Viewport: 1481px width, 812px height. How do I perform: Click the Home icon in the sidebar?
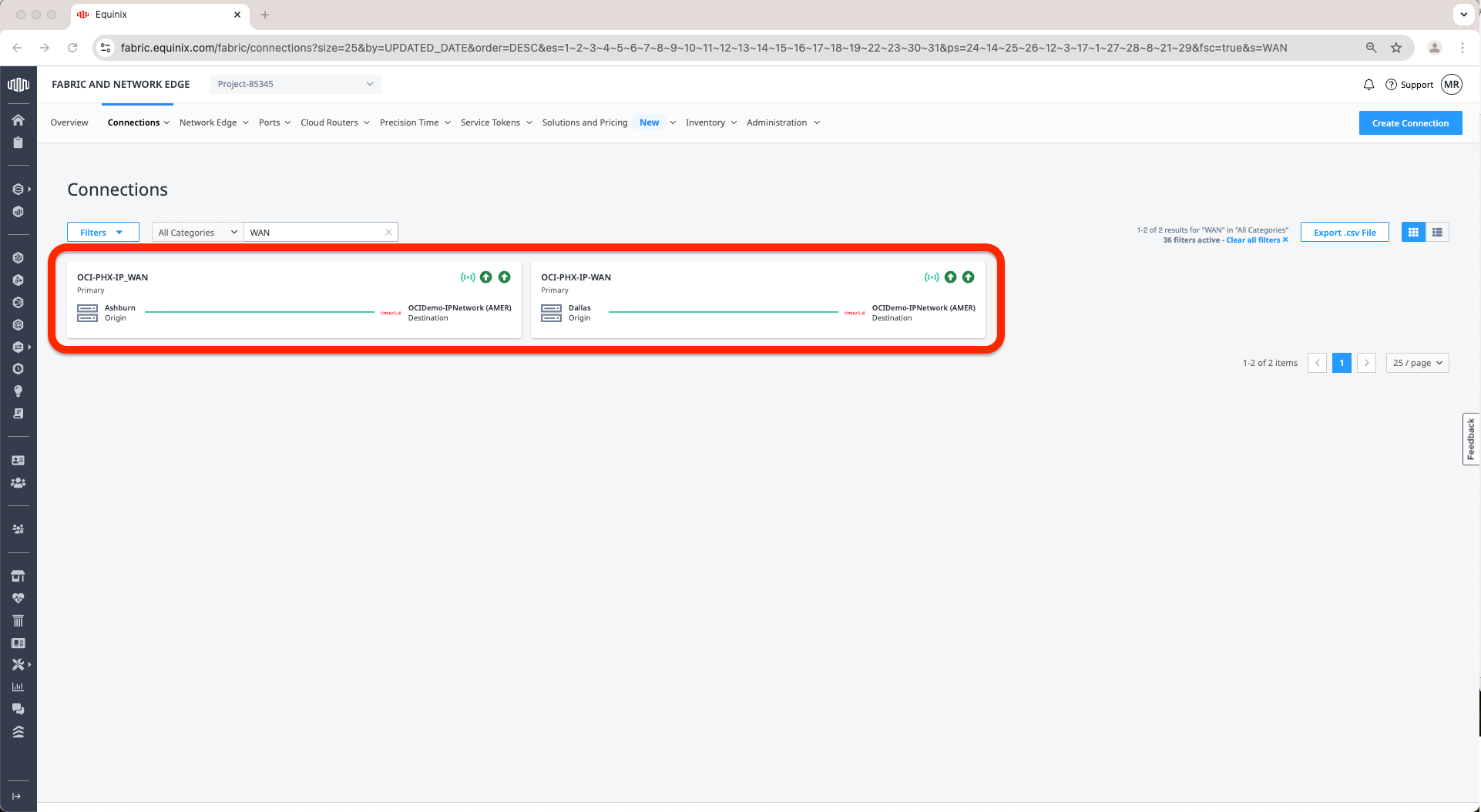pyautogui.click(x=18, y=120)
